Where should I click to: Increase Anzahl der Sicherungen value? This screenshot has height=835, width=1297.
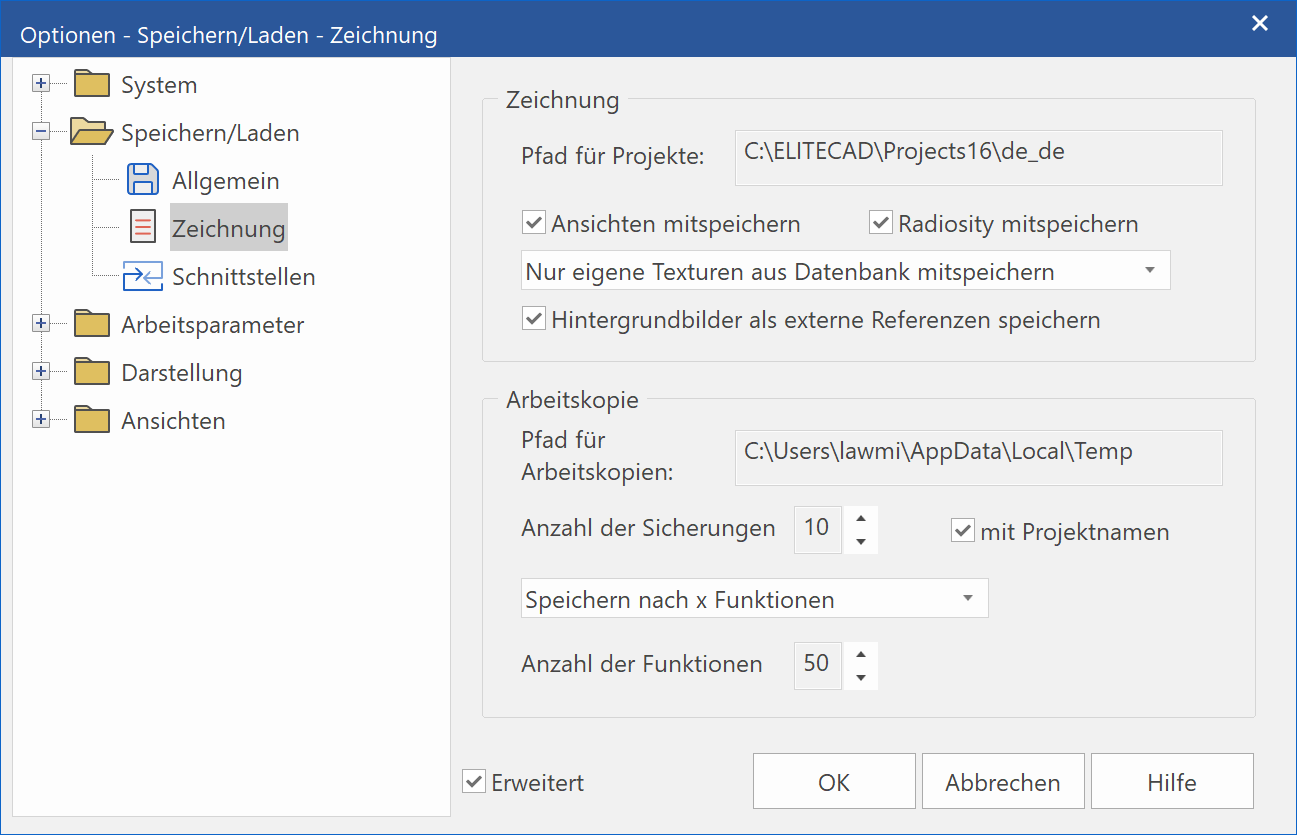pyautogui.click(x=860, y=518)
